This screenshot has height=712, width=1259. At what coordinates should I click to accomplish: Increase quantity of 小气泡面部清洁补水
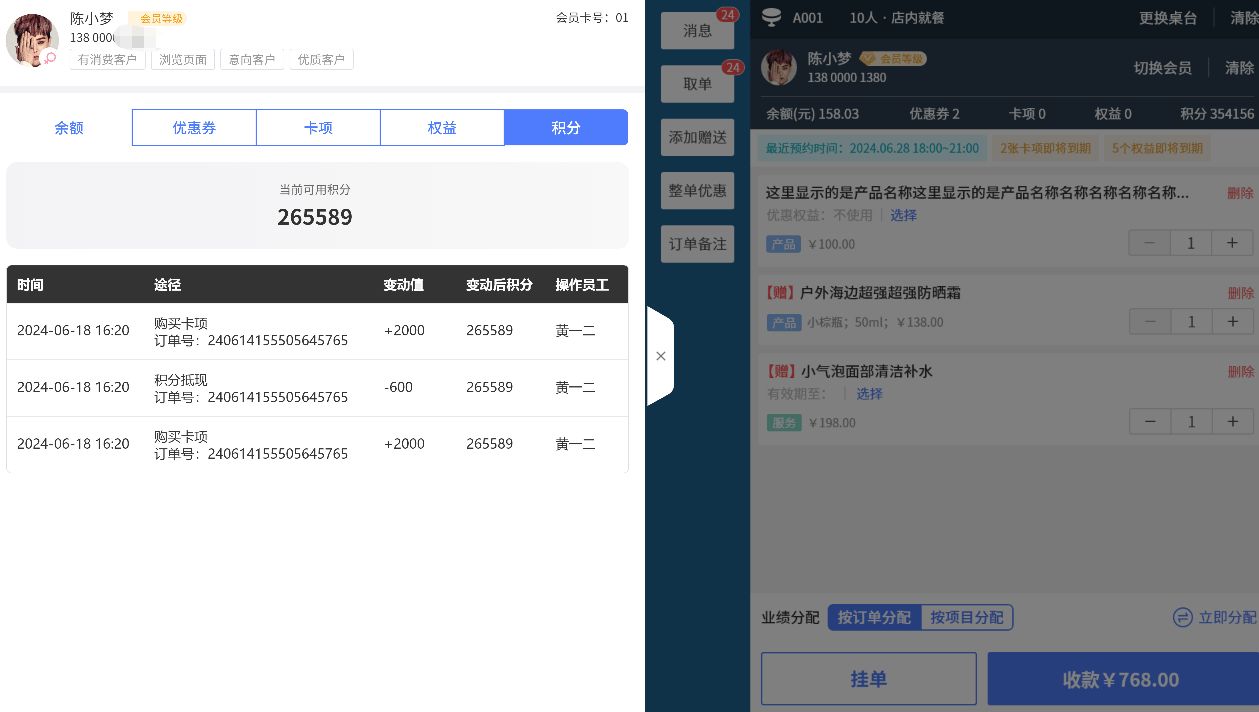click(x=1232, y=422)
